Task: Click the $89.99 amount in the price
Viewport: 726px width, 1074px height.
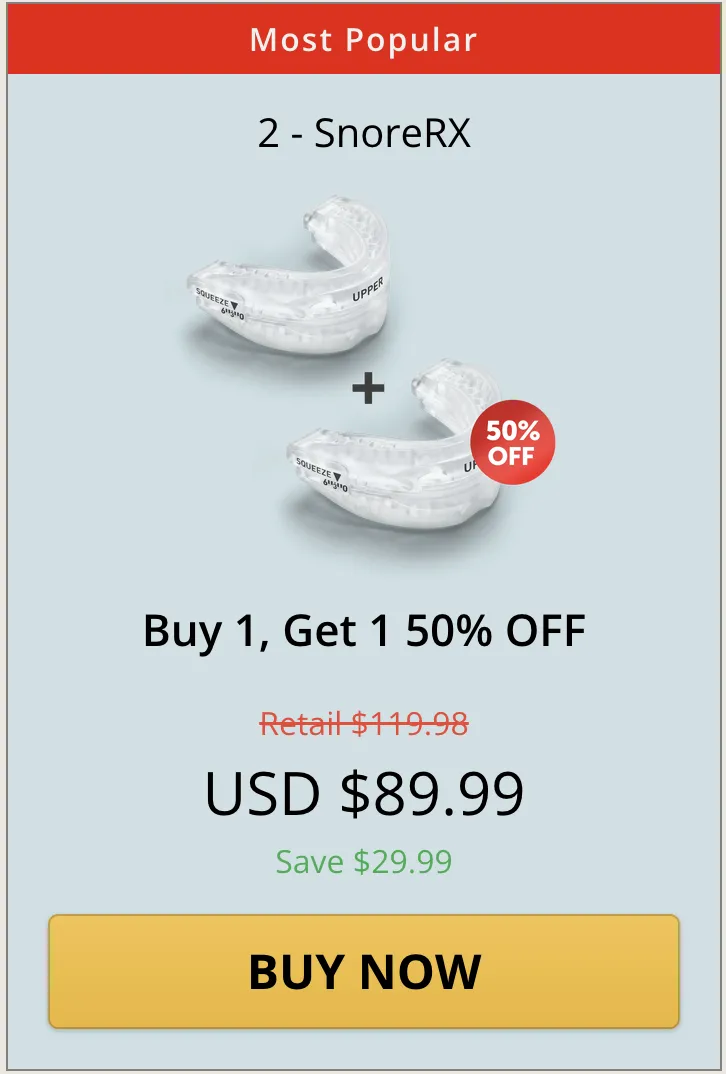Action: [x=432, y=792]
